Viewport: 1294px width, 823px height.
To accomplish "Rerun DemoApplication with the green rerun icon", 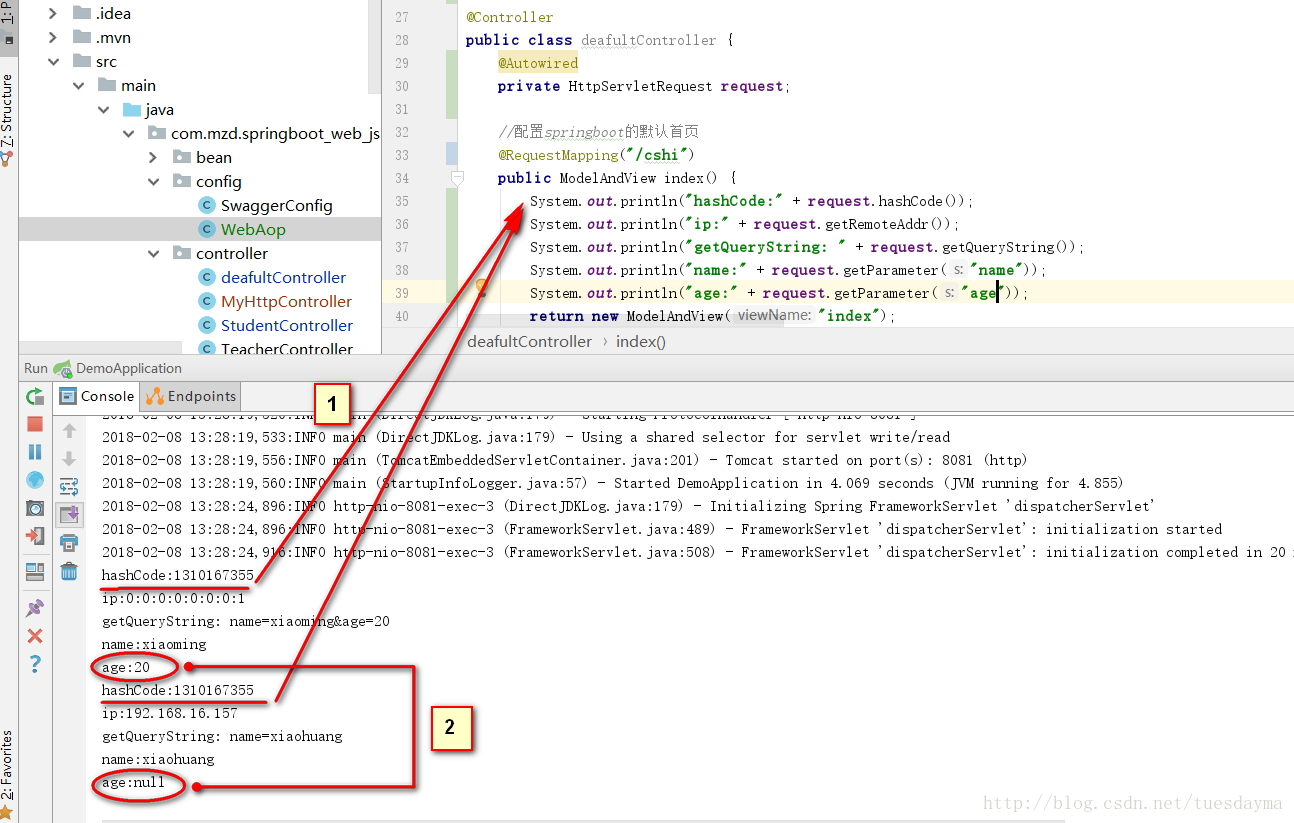I will coord(35,396).
